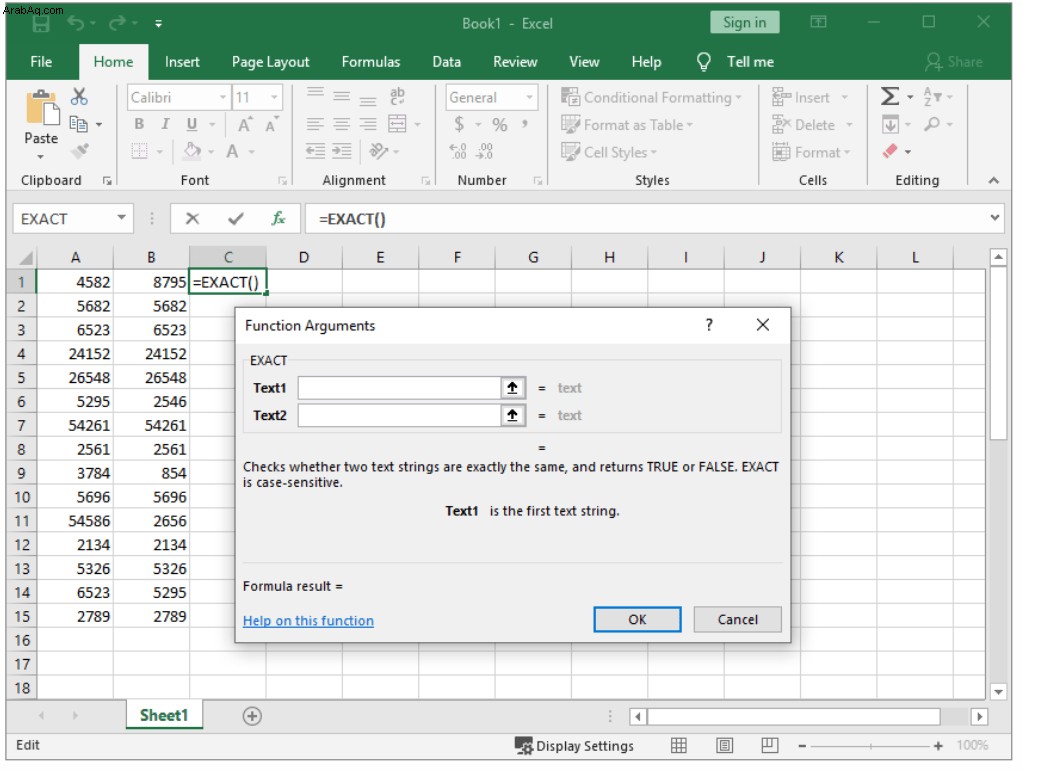Viewport: 1040px width, 780px height.
Task: Click the Accounting dollar format icon
Action: [459, 124]
